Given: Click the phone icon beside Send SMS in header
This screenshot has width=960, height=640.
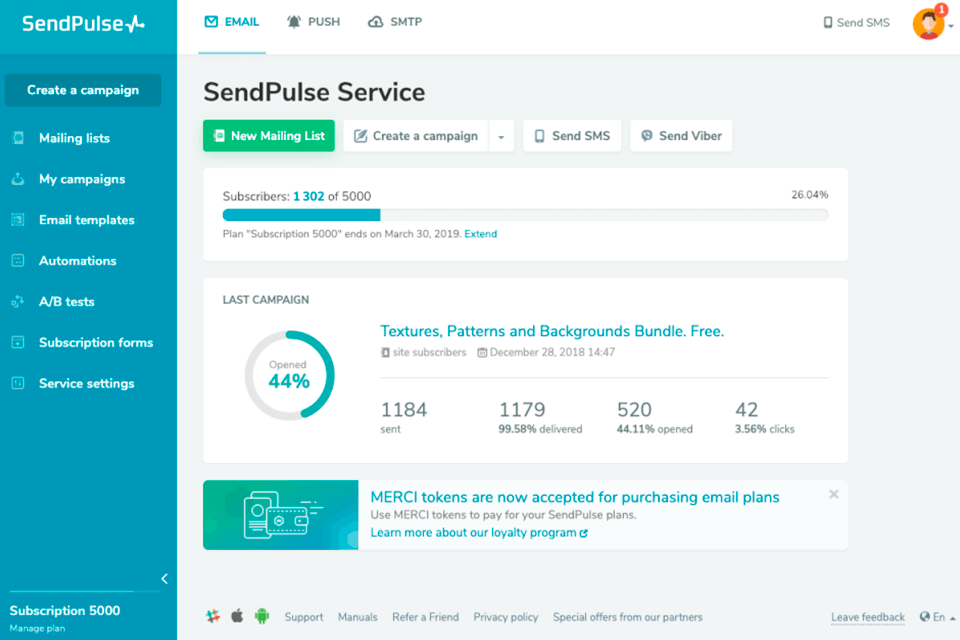Looking at the screenshot, I should pos(828,23).
